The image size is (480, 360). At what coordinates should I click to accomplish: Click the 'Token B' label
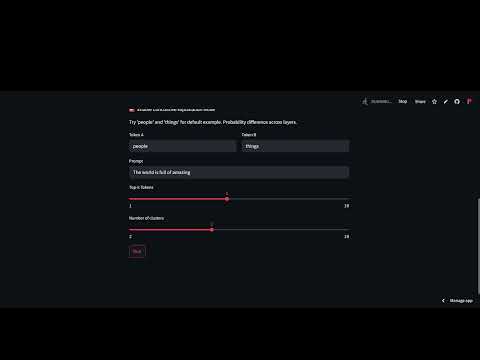pos(249,135)
